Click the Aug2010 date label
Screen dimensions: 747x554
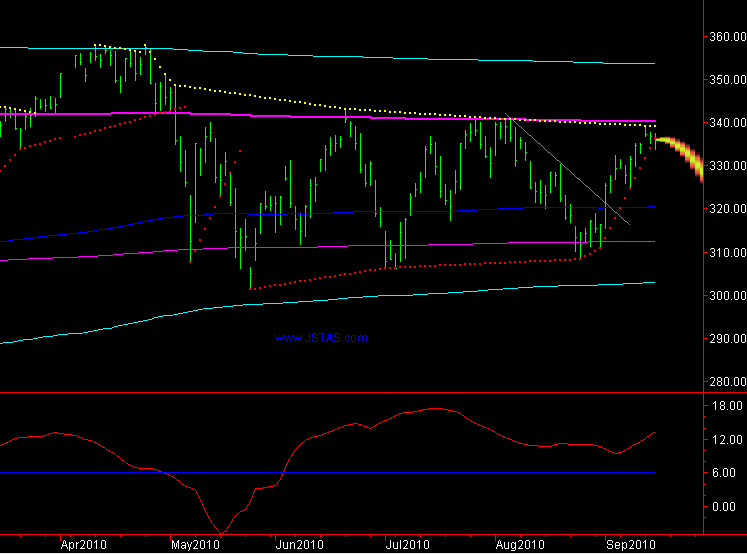pos(518,545)
